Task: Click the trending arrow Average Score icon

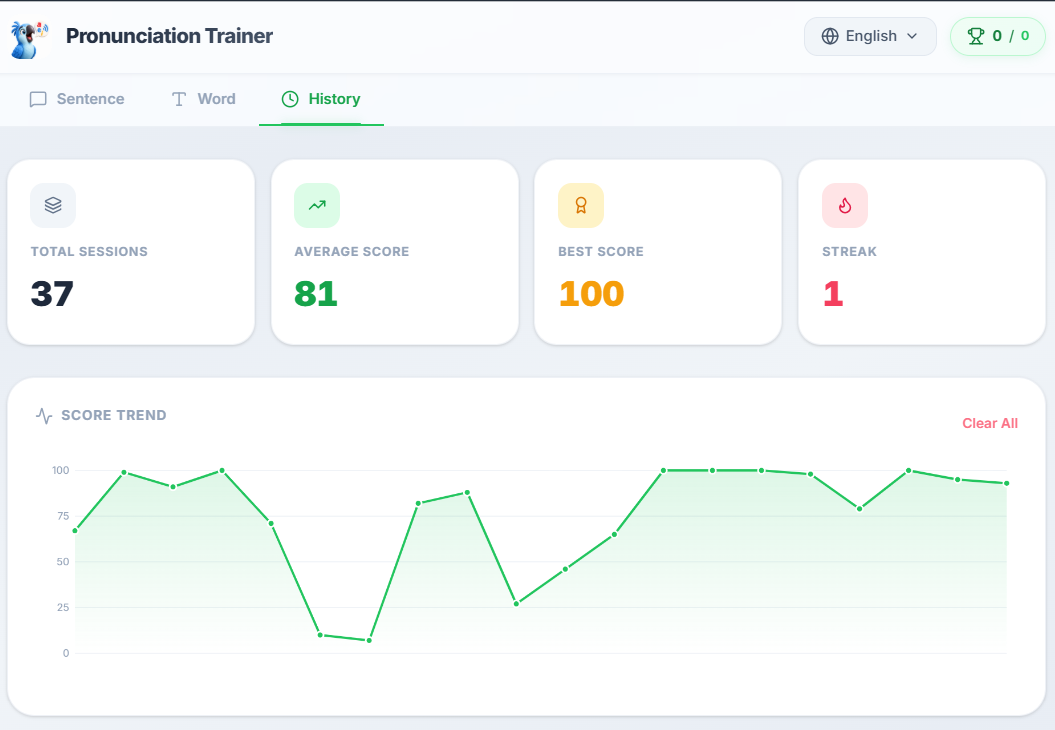Action: click(x=317, y=205)
